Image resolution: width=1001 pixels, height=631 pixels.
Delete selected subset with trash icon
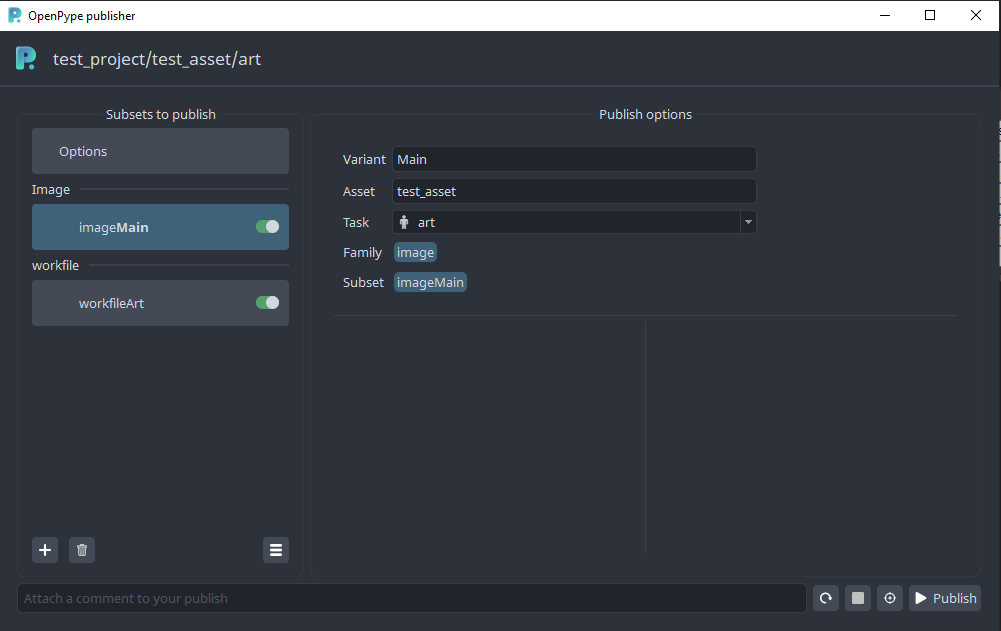(x=82, y=550)
